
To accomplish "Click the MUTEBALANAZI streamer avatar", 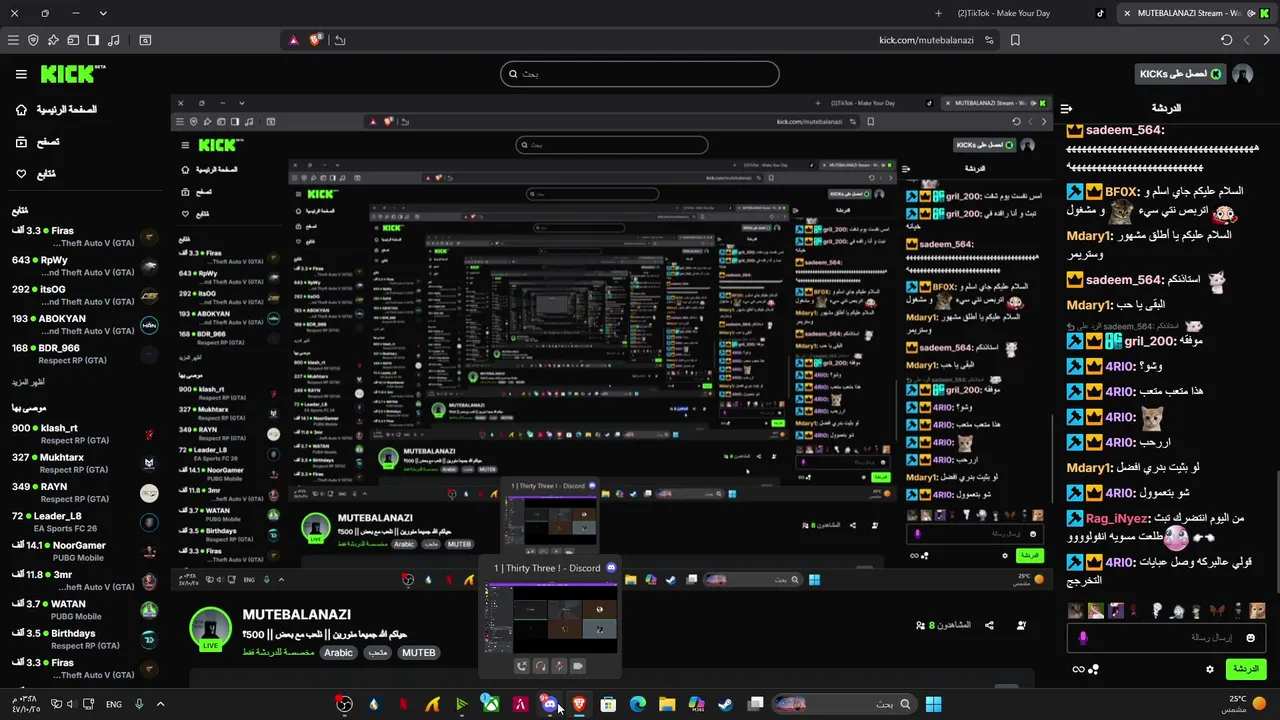I will (x=210, y=629).
